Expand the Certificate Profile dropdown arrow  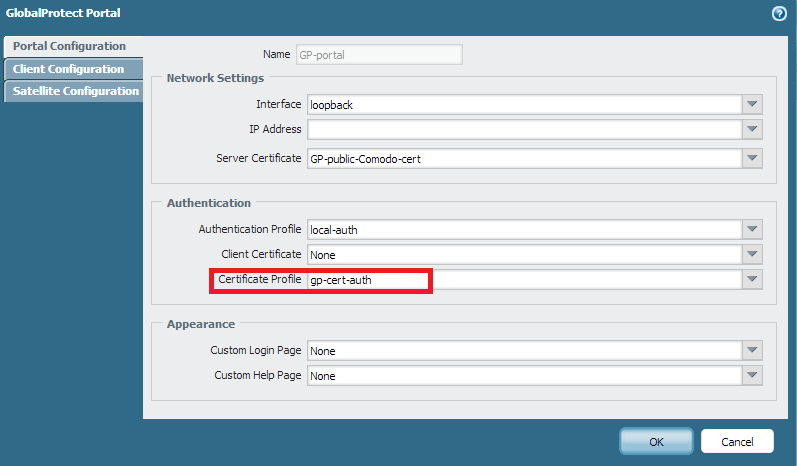[752, 279]
